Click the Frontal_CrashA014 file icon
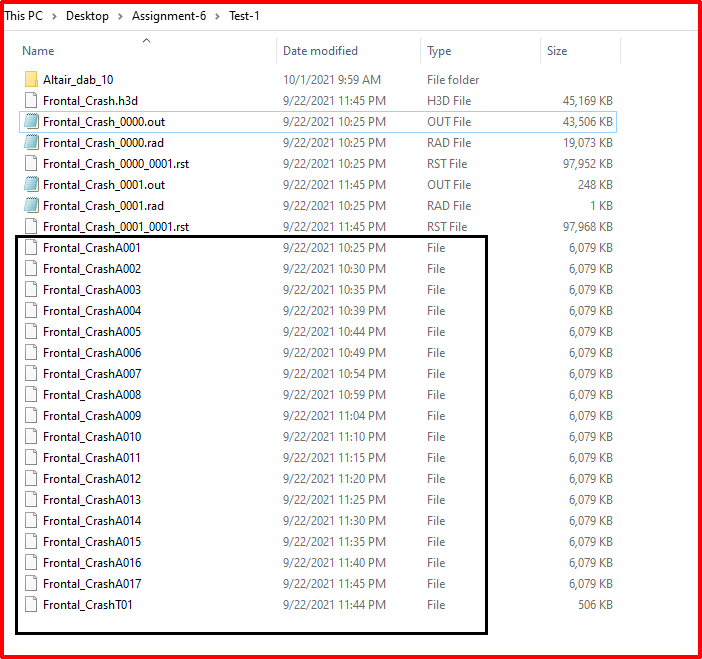 (31, 521)
